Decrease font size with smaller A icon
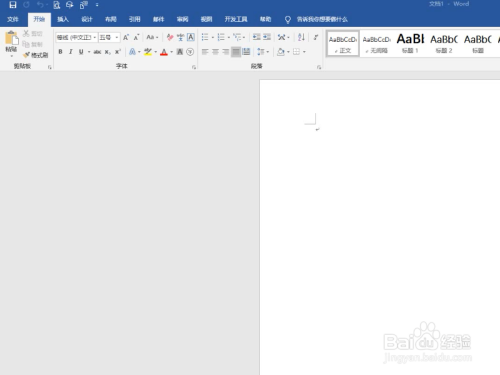 [136, 37]
